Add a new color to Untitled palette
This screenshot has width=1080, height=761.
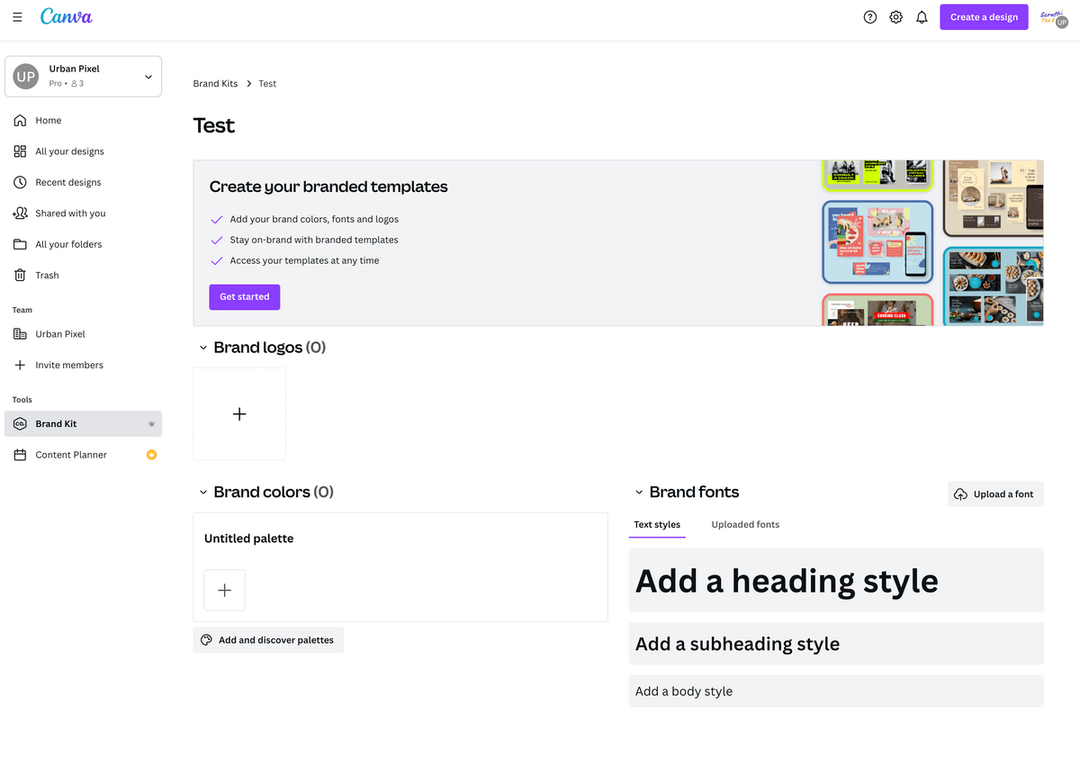point(225,590)
